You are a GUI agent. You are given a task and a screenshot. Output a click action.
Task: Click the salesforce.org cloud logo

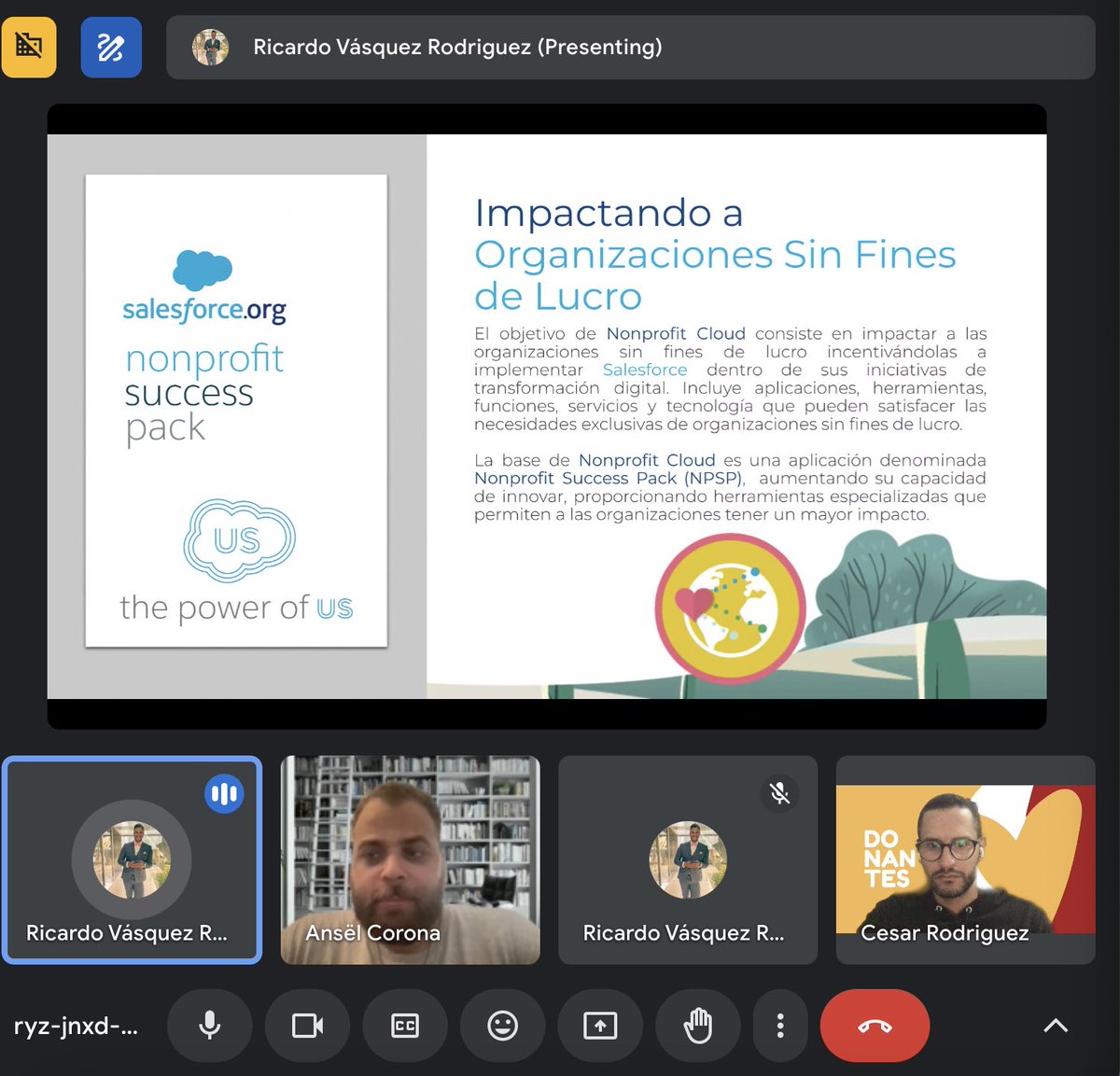pos(203,287)
